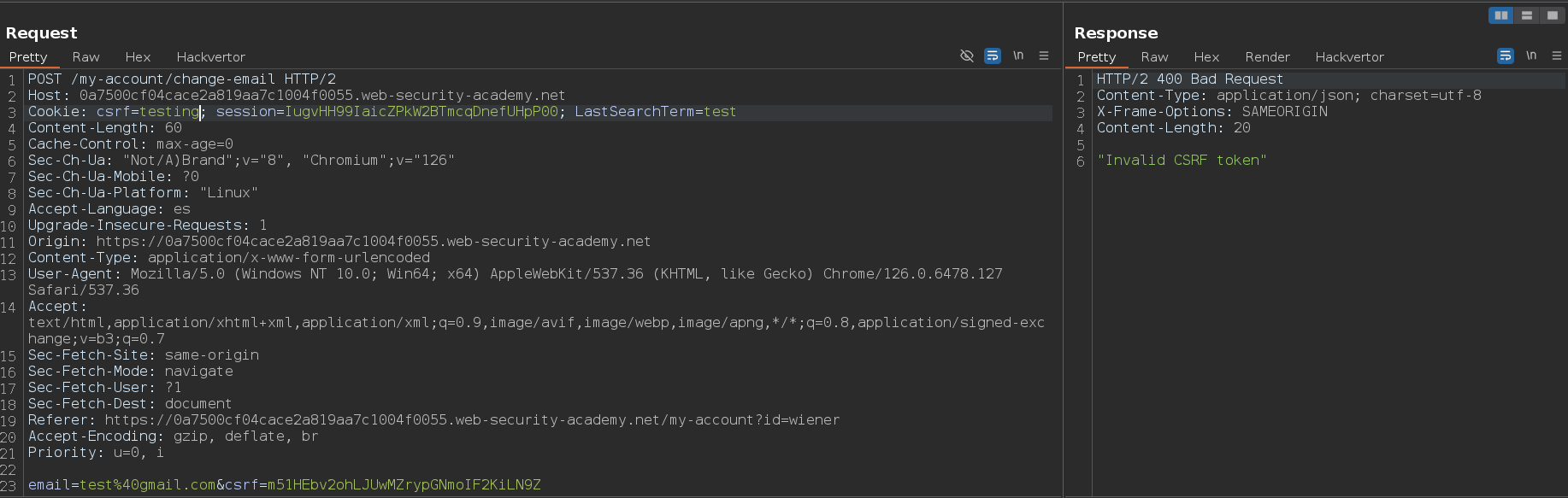
Task: Click the Host header line in the request
Action: (x=297, y=96)
